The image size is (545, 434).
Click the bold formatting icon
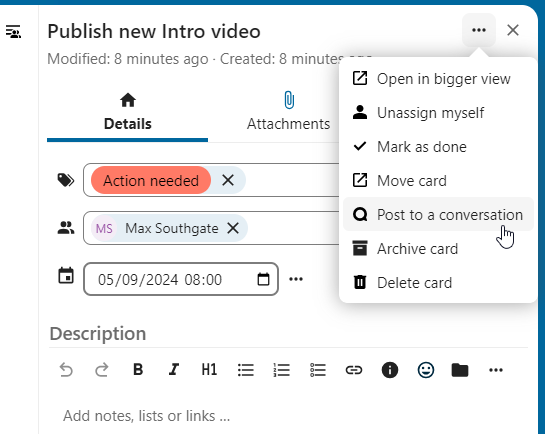[138, 370]
